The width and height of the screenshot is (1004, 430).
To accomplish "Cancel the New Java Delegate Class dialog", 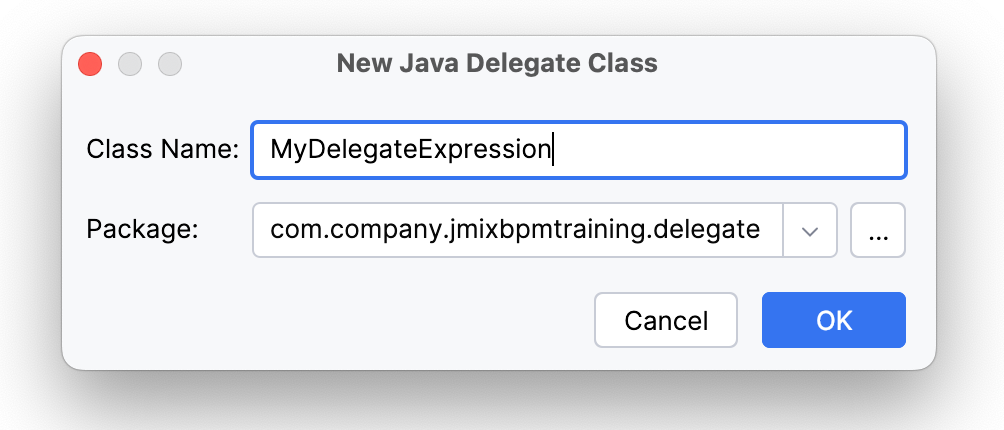I will click(666, 320).
